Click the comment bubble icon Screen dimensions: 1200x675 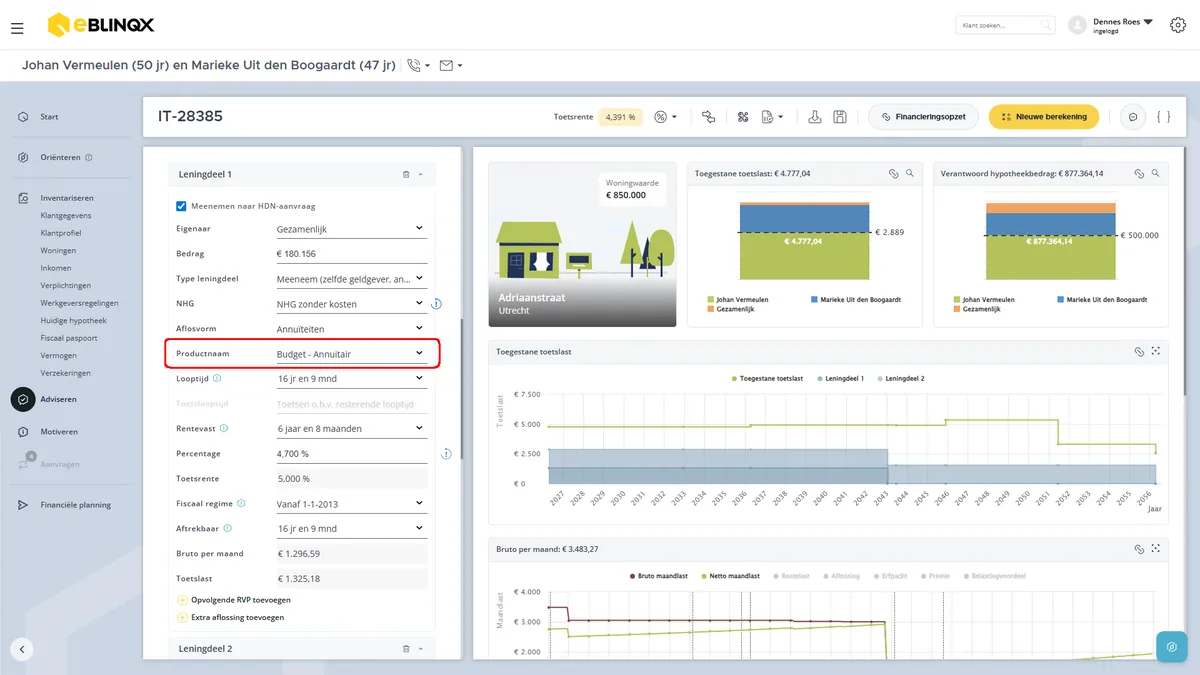(1133, 117)
